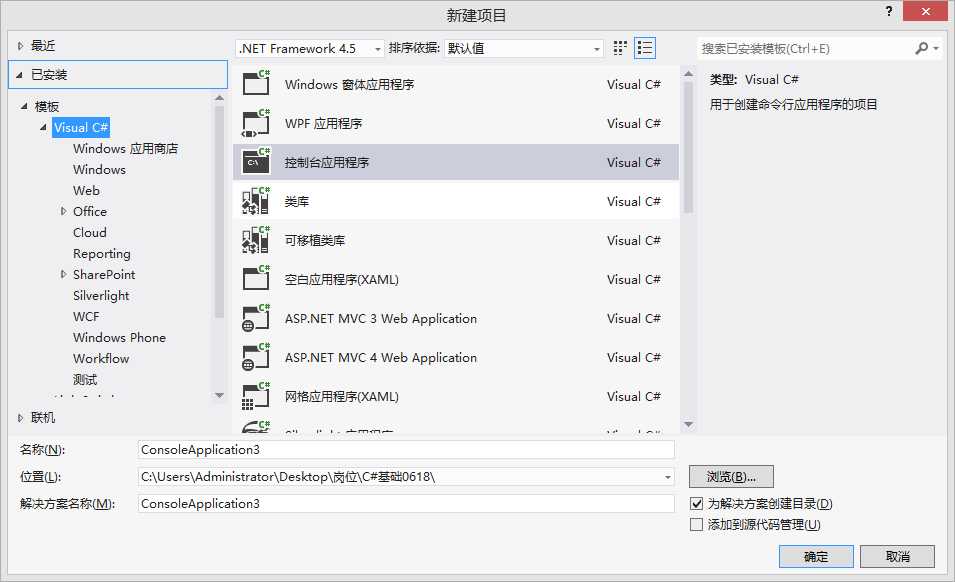Toggle 为解决方案创建目录 checkbox
The height and width of the screenshot is (582, 955).
697,503
